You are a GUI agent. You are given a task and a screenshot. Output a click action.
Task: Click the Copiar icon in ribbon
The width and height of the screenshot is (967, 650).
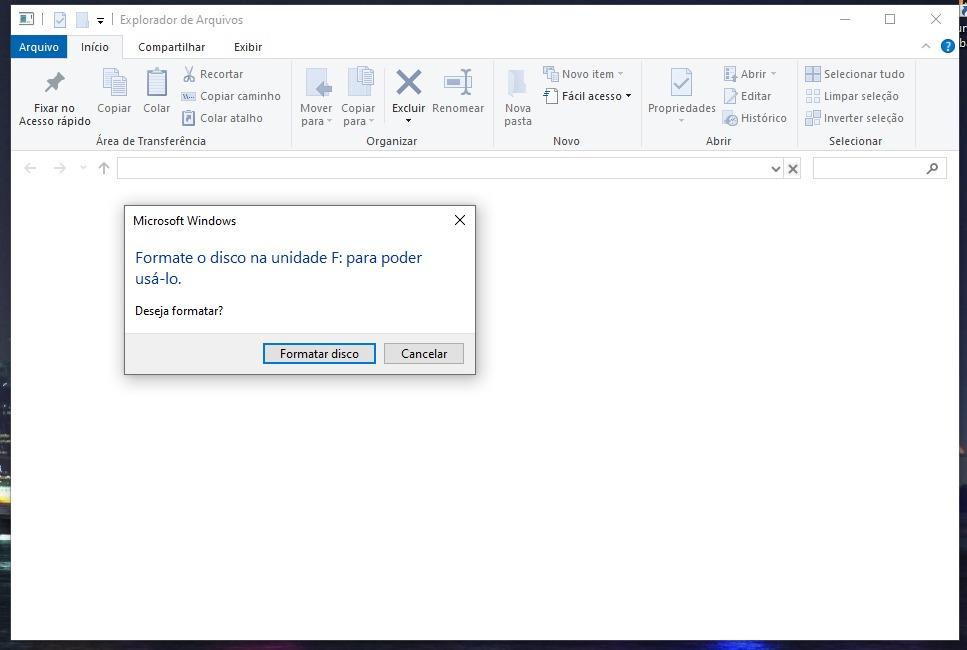(x=114, y=83)
